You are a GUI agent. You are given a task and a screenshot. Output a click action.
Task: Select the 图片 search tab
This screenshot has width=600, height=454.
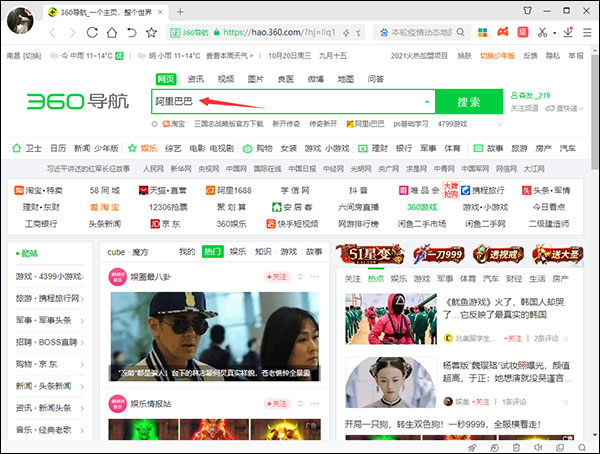click(x=256, y=79)
